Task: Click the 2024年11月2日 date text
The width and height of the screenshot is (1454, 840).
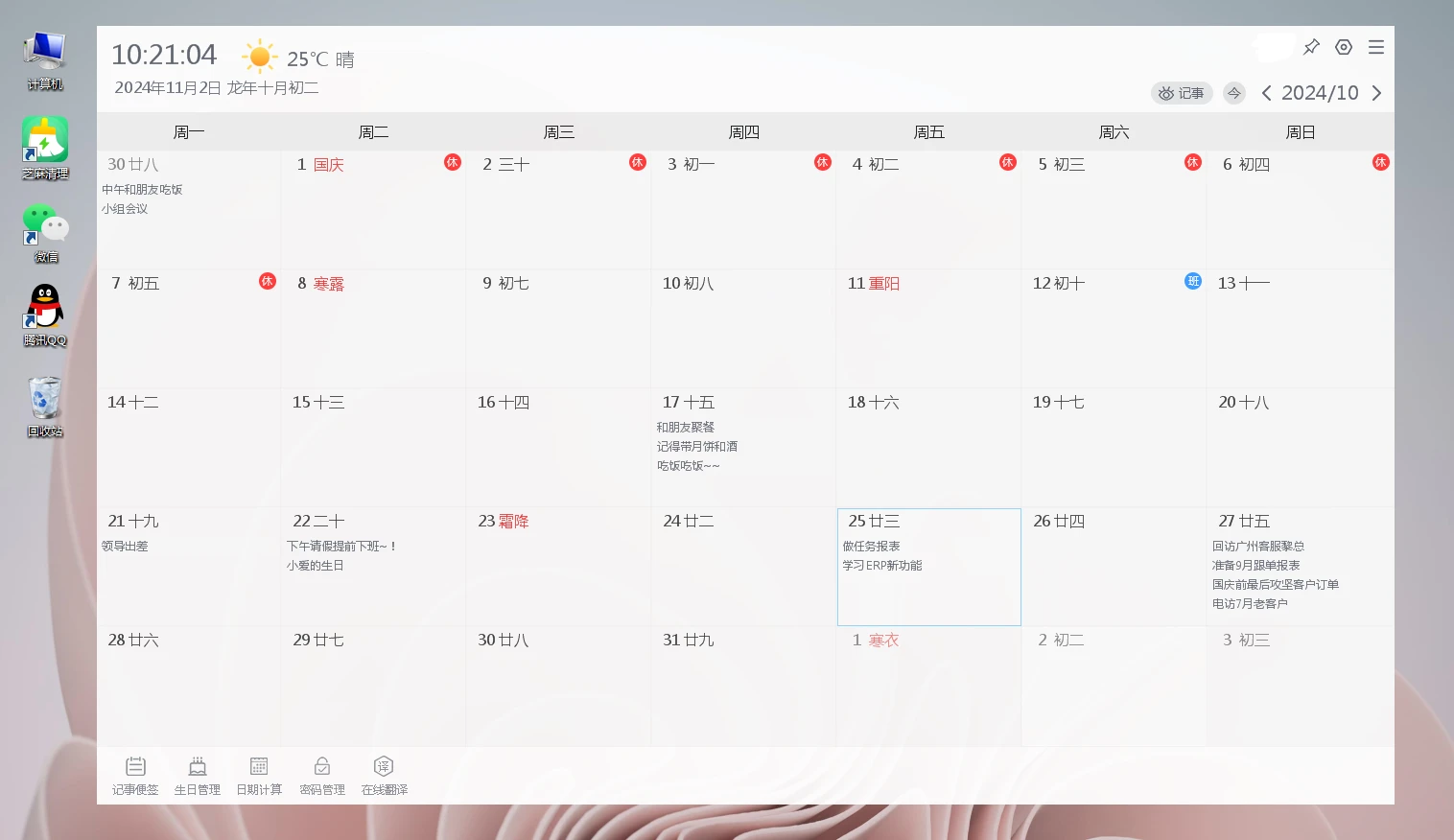Action: point(168,87)
